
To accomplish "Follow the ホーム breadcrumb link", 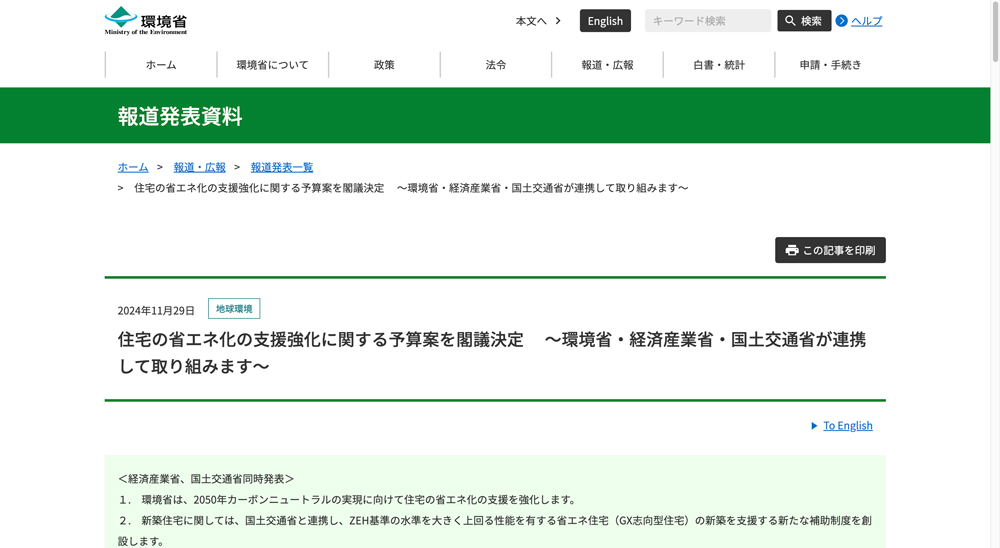I will 133,167.
